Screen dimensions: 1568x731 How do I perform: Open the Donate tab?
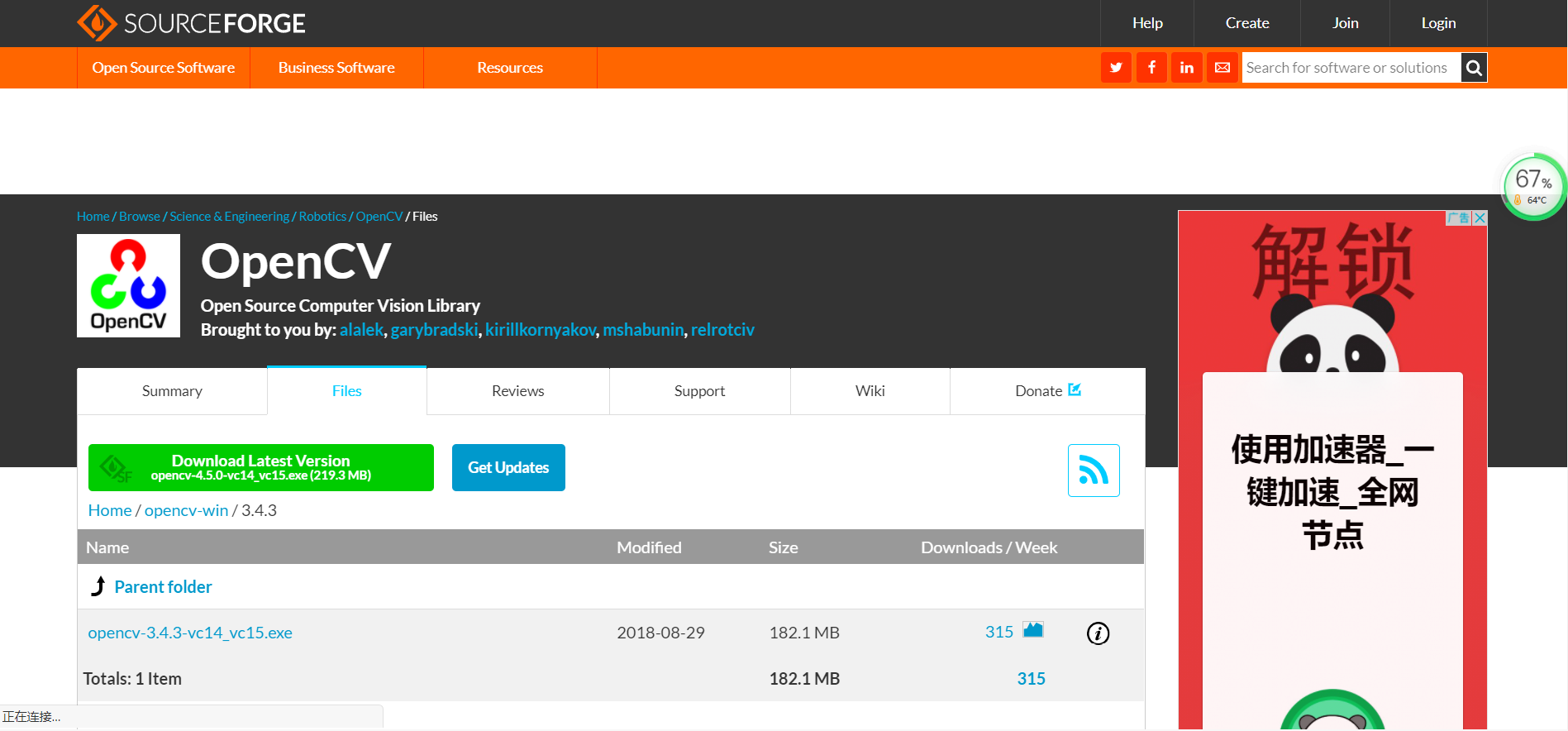pyautogui.click(x=1047, y=391)
